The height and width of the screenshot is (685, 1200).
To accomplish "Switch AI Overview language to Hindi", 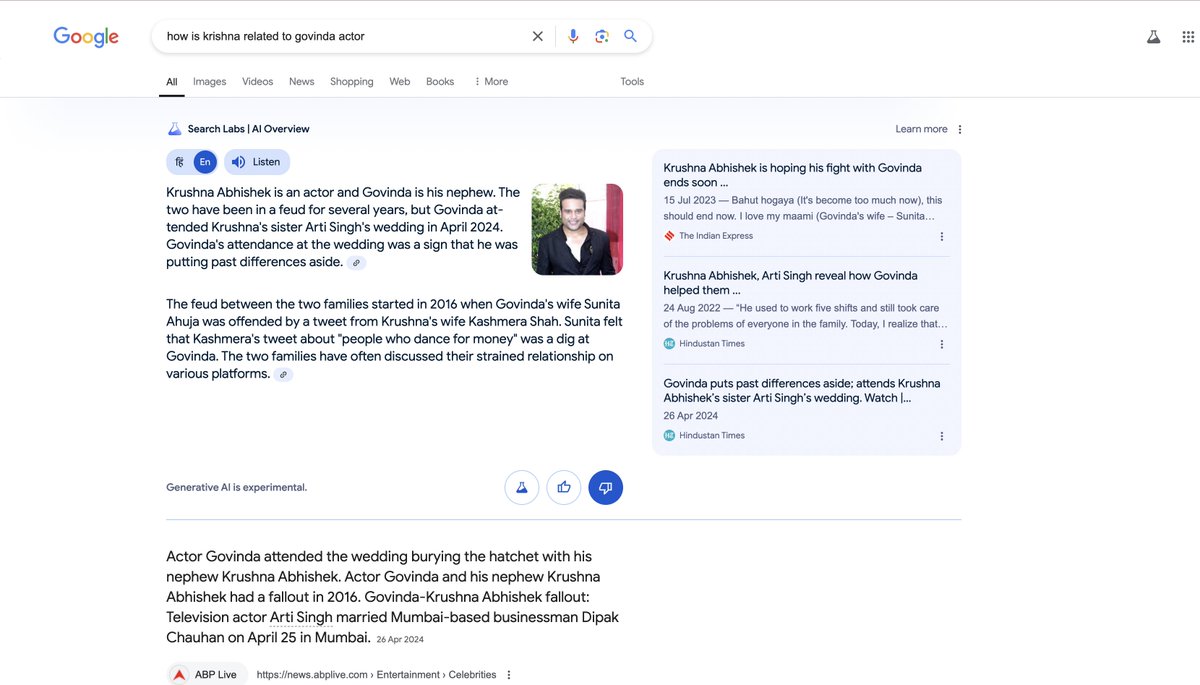I will (179, 162).
